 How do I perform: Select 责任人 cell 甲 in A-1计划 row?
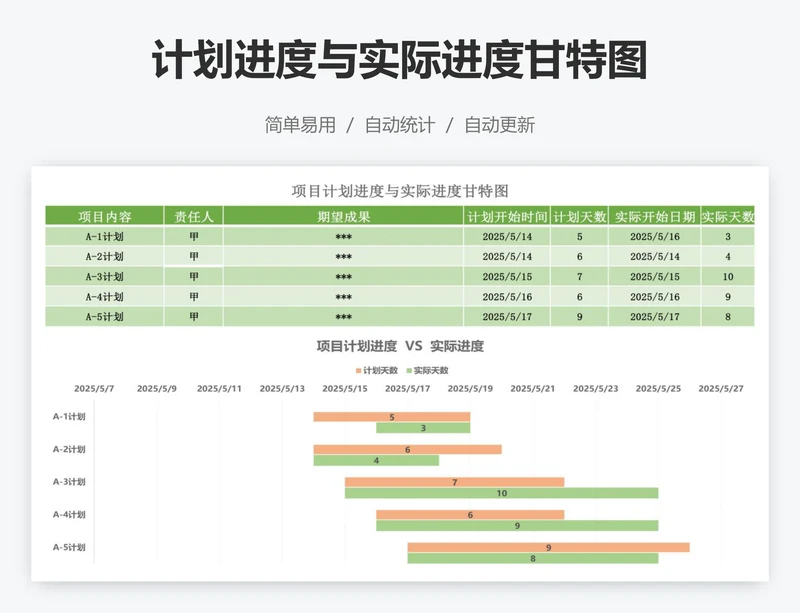[x=193, y=236]
